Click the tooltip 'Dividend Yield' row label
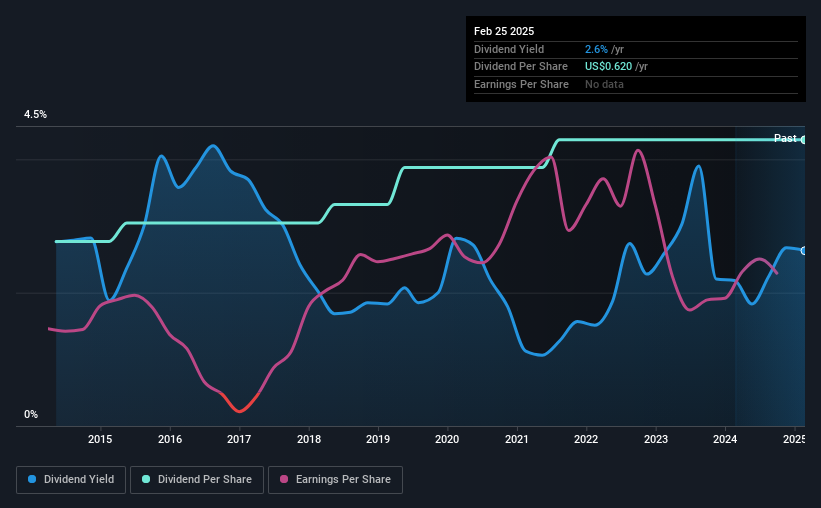The height and width of the screenshot is (508, 821). click(x=509, y=49)
